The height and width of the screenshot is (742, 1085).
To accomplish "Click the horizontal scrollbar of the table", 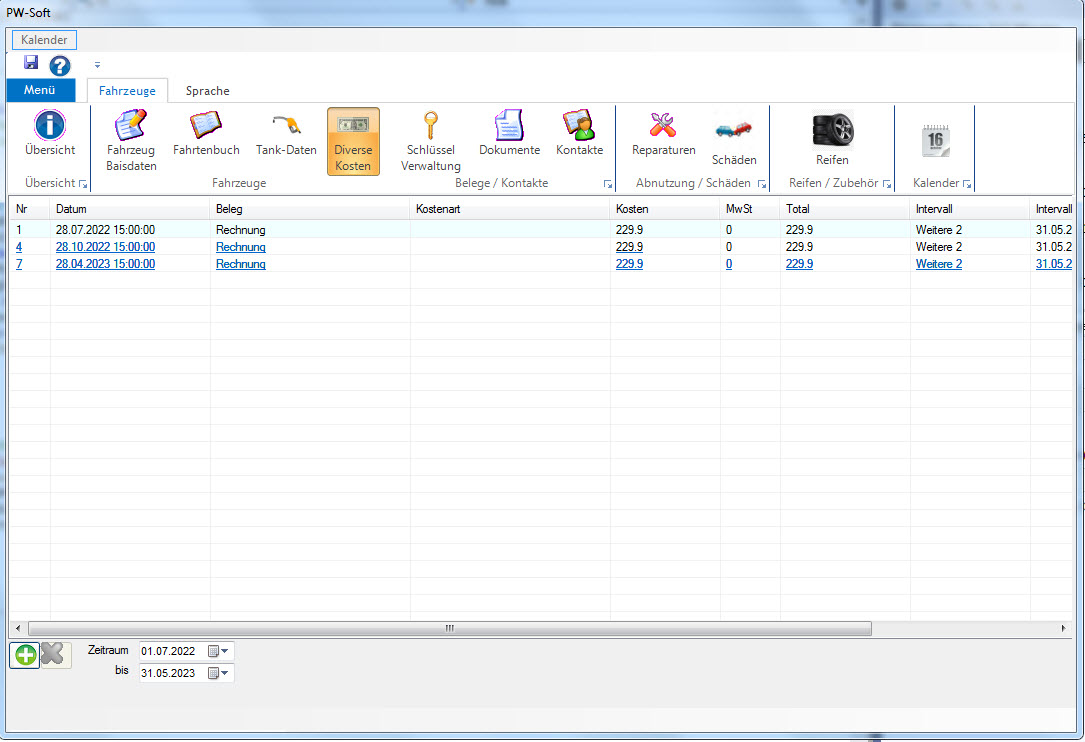I will [x=450, y=628].
